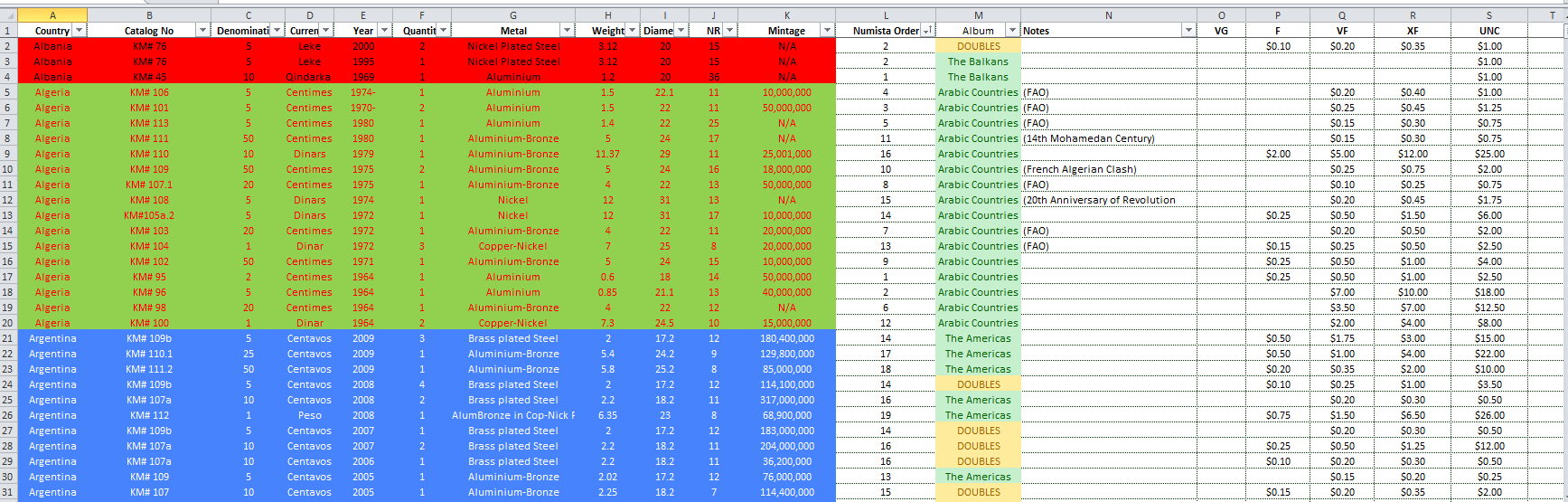Select the $12.50 UNC price cell
The image size is (1568, 502).
click(1489, 308)
